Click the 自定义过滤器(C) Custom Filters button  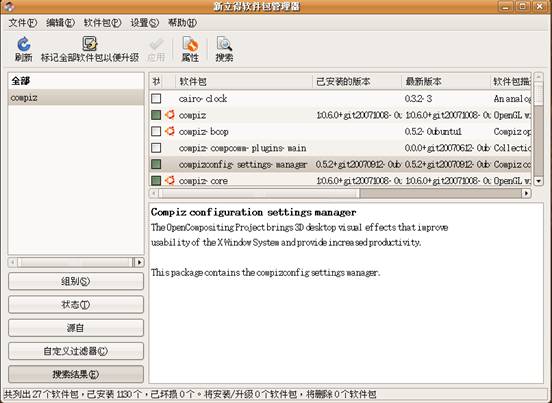pos(76,351)
